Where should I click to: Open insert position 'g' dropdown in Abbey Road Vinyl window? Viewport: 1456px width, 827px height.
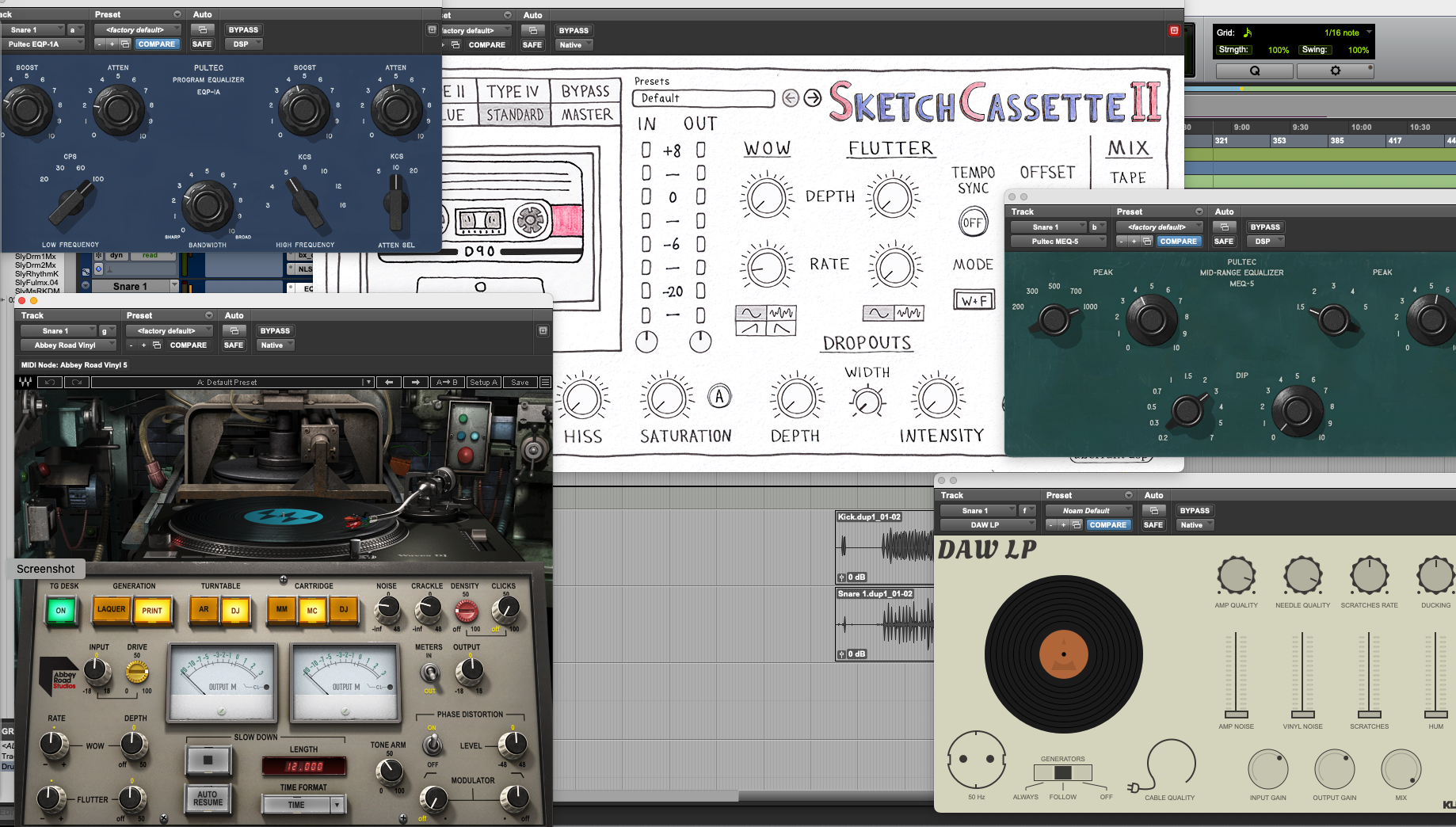click(x=107, y=331)
